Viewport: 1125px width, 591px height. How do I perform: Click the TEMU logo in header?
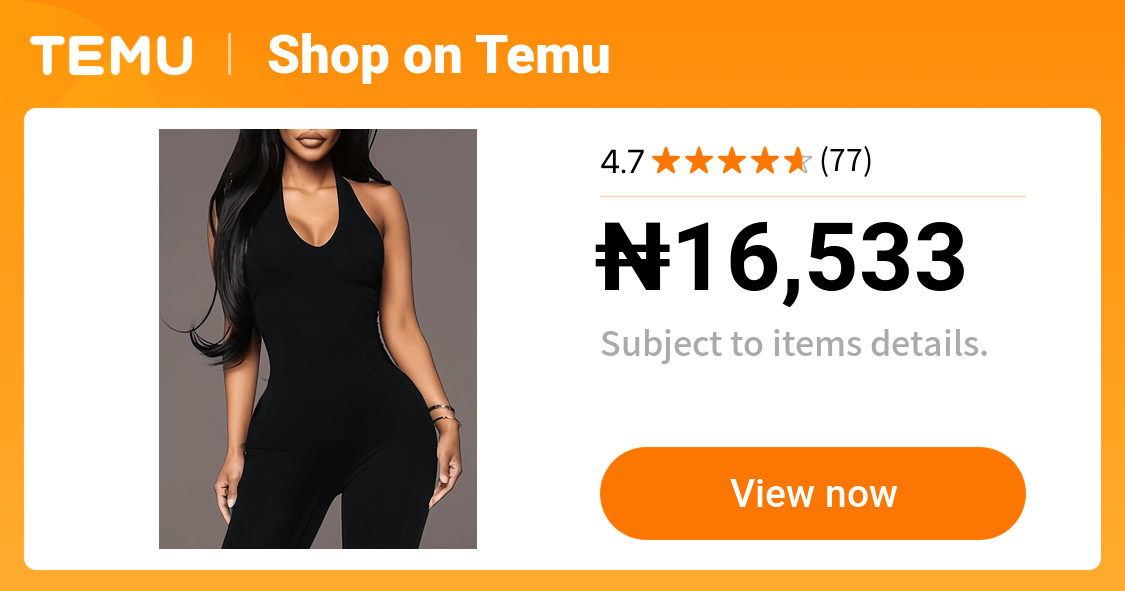[x=112, y=55]
